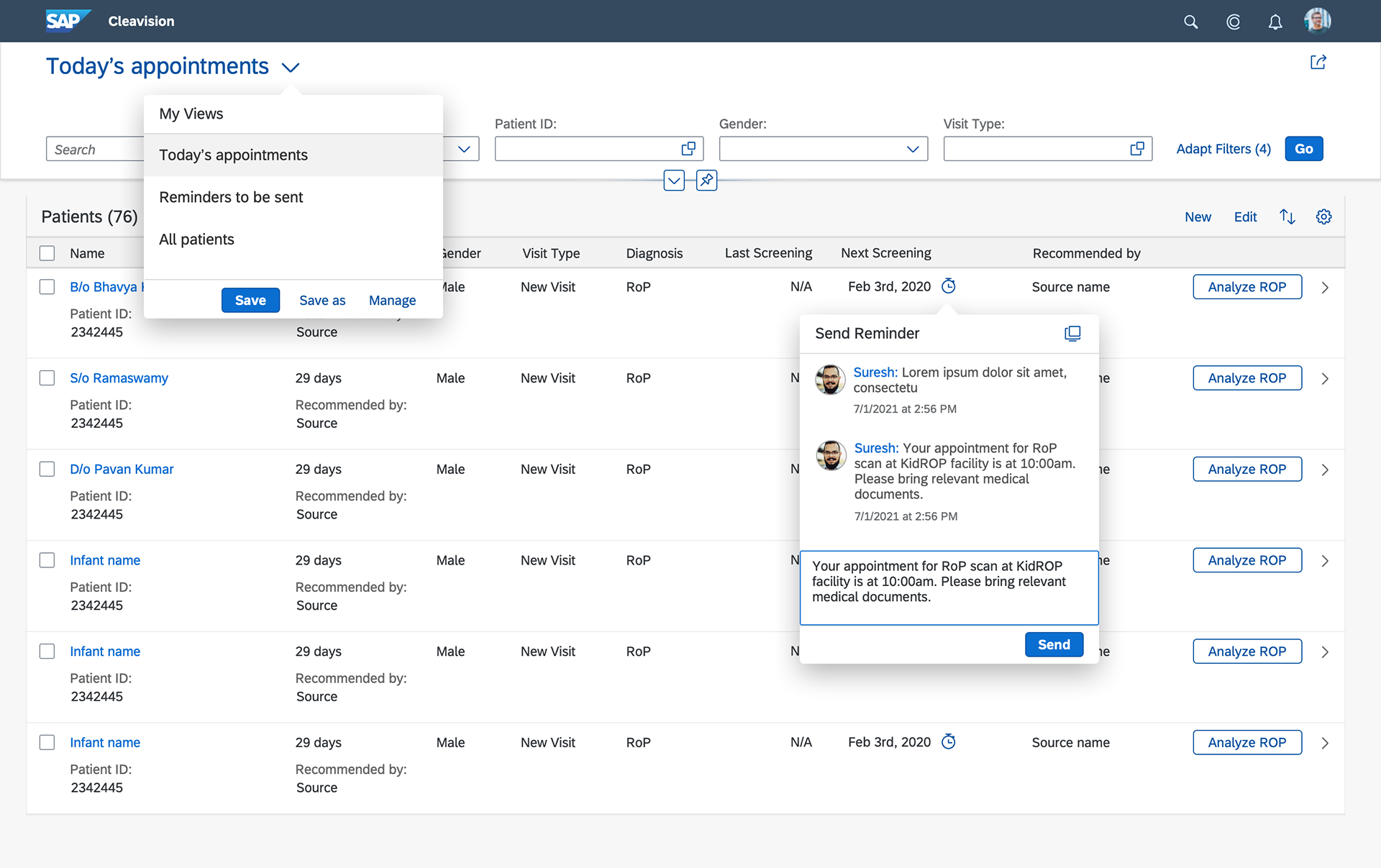Click the share/export icon below the avatar
This screenshot has height=868, width=1381.
tap(1317, 62)
